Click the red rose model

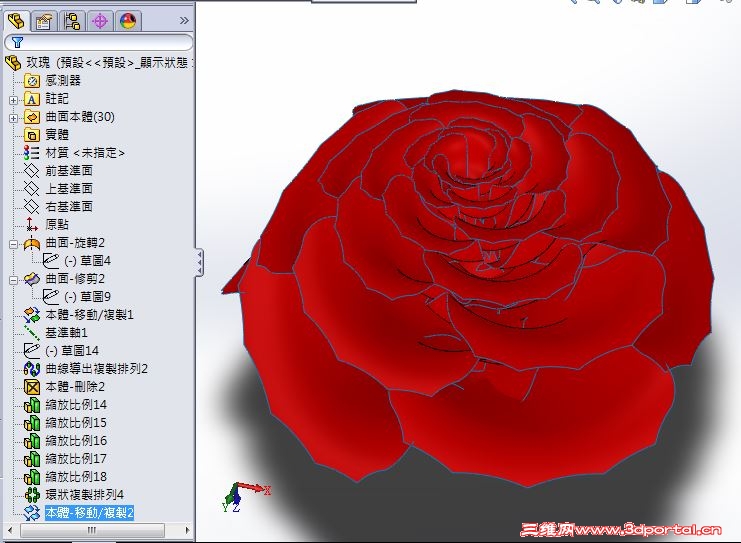pos(468,288)
